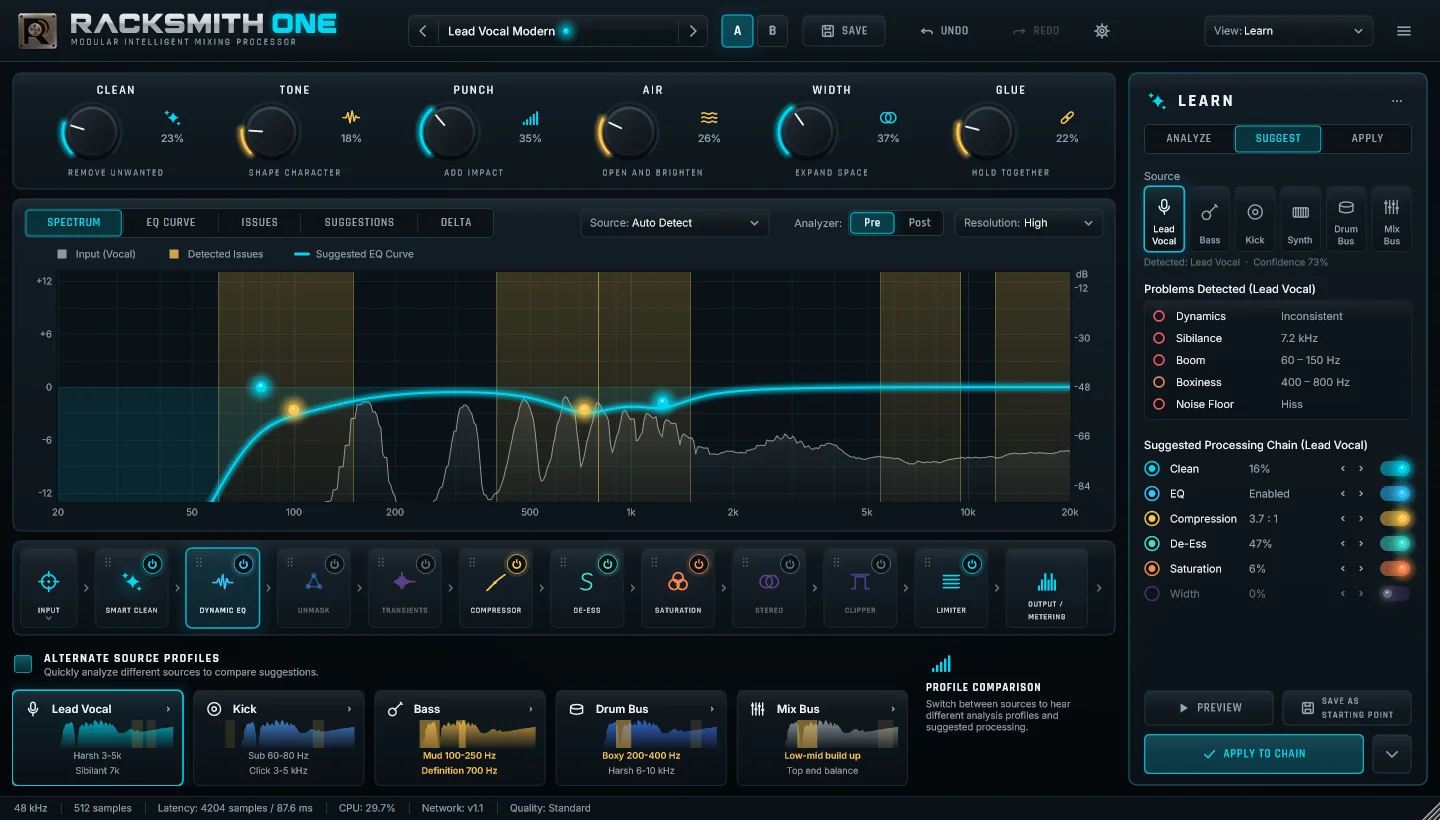Select the Clipper module
Image resolution: width=1440 pixels, height=820 pixels.
[x=860, y=588]
